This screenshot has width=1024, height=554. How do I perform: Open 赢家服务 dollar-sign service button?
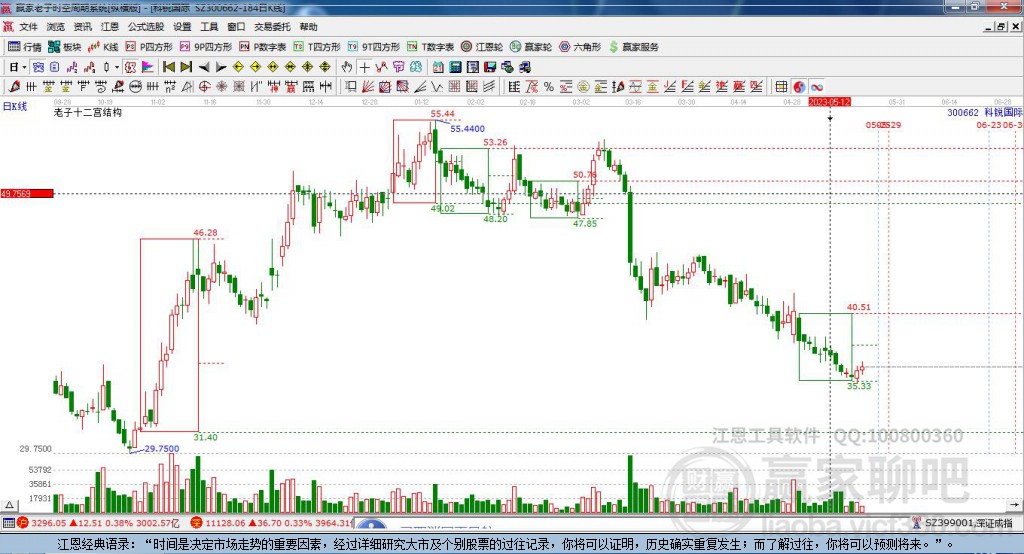[633, 47]
